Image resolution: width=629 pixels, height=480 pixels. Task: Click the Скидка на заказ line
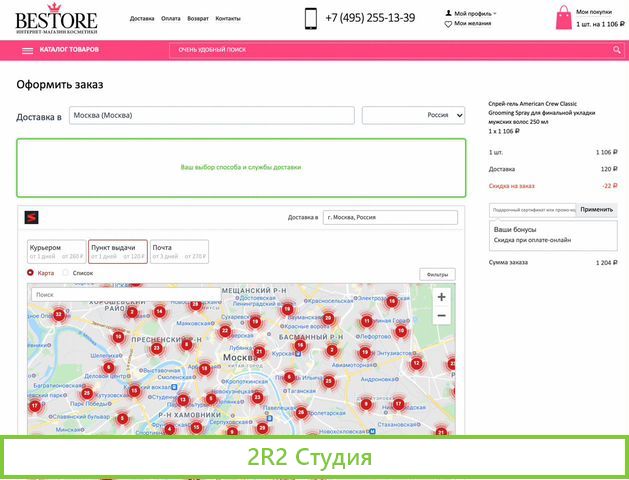pyautogui.click(x=553, y=186)
